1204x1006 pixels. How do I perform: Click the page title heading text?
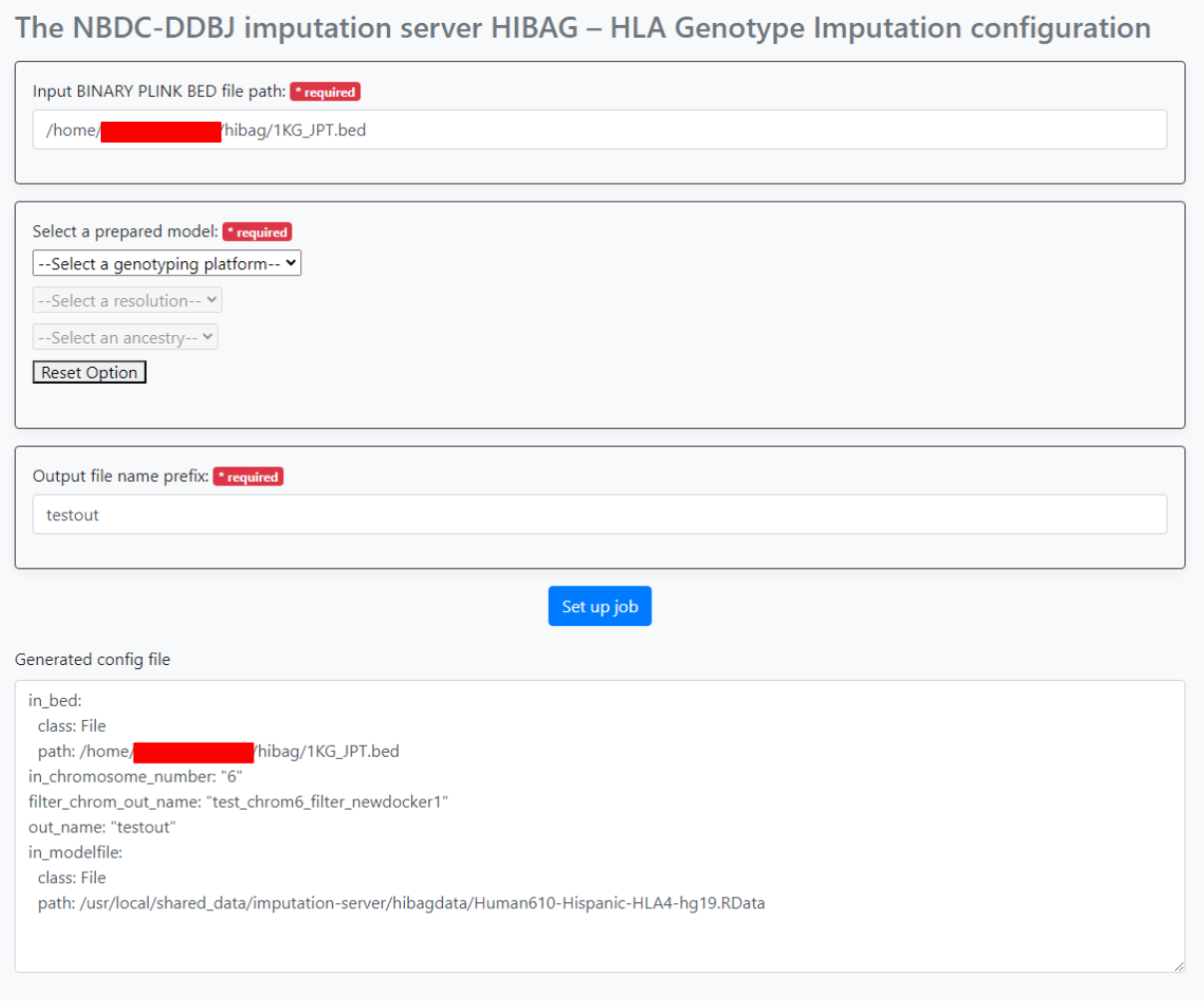pos(583,28)
